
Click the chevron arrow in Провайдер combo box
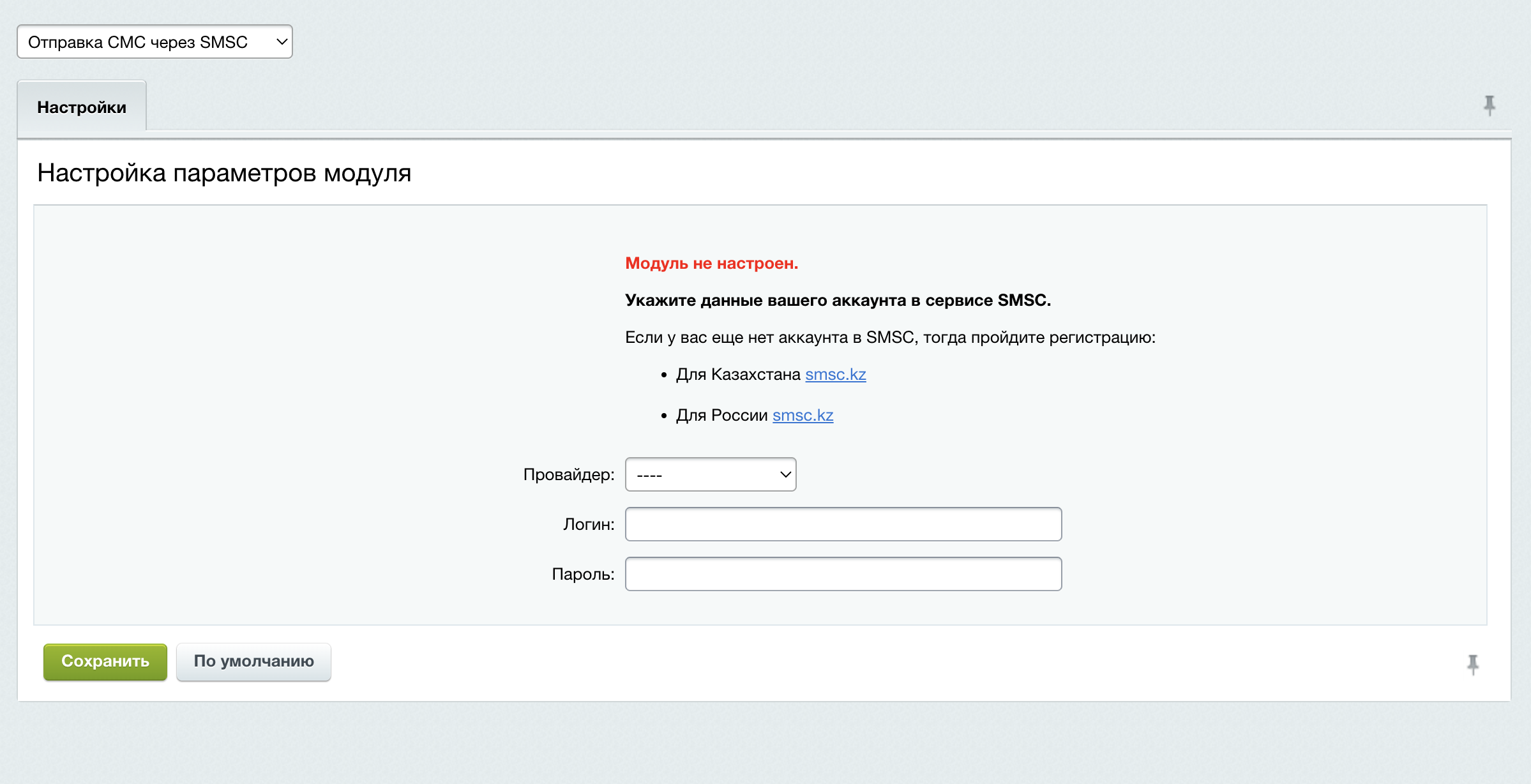click(x=785, y=474)
